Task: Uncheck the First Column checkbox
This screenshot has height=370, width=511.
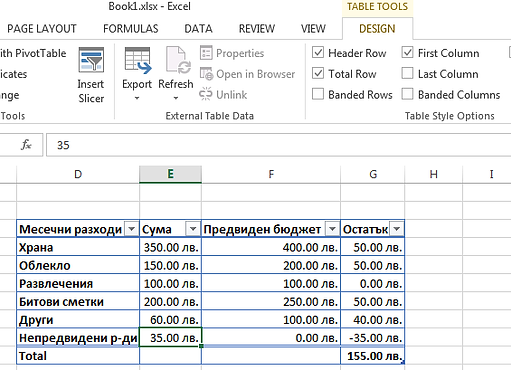Action: pyautogui.click(x=408, y=53)
